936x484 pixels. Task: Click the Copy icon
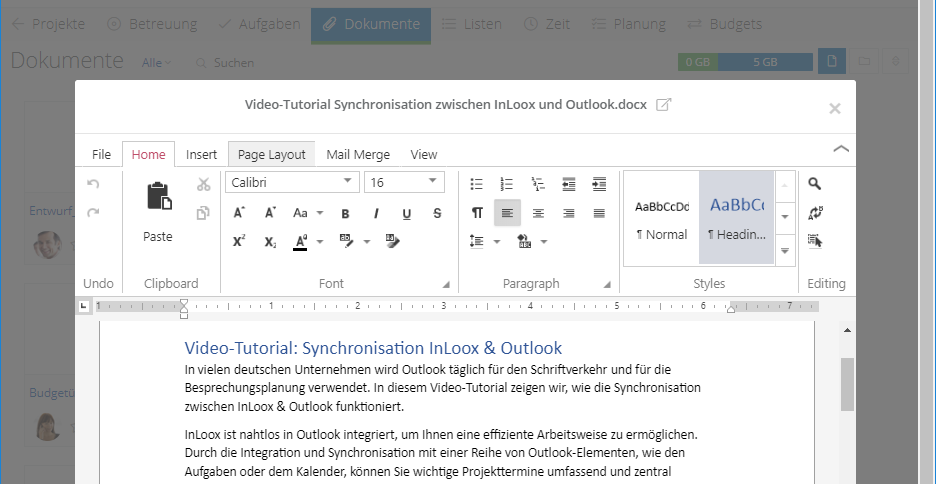pyautogui.click(x=204, y=213)
